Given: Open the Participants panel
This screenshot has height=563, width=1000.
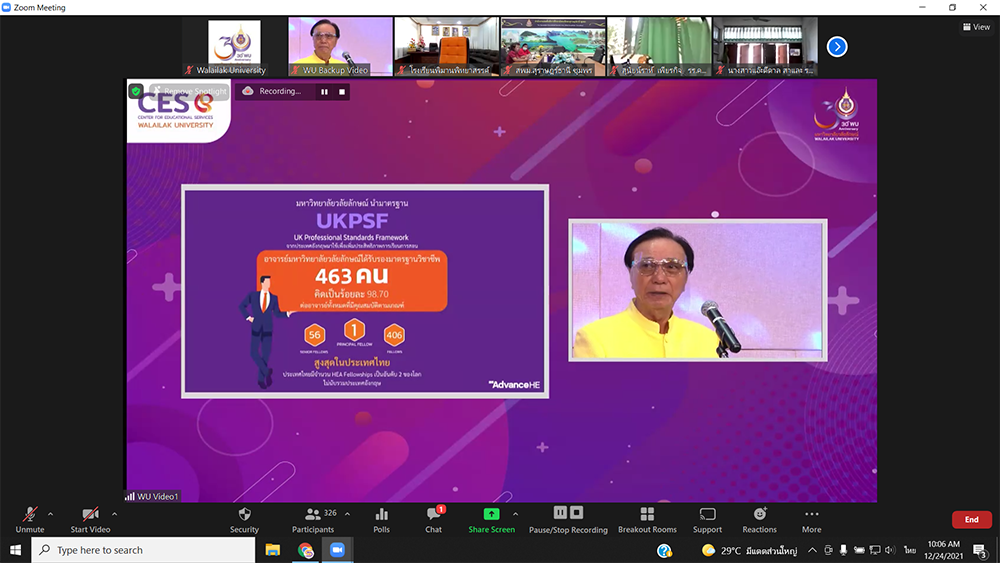Looking at the screenshot, I should (x=313, y=514).
